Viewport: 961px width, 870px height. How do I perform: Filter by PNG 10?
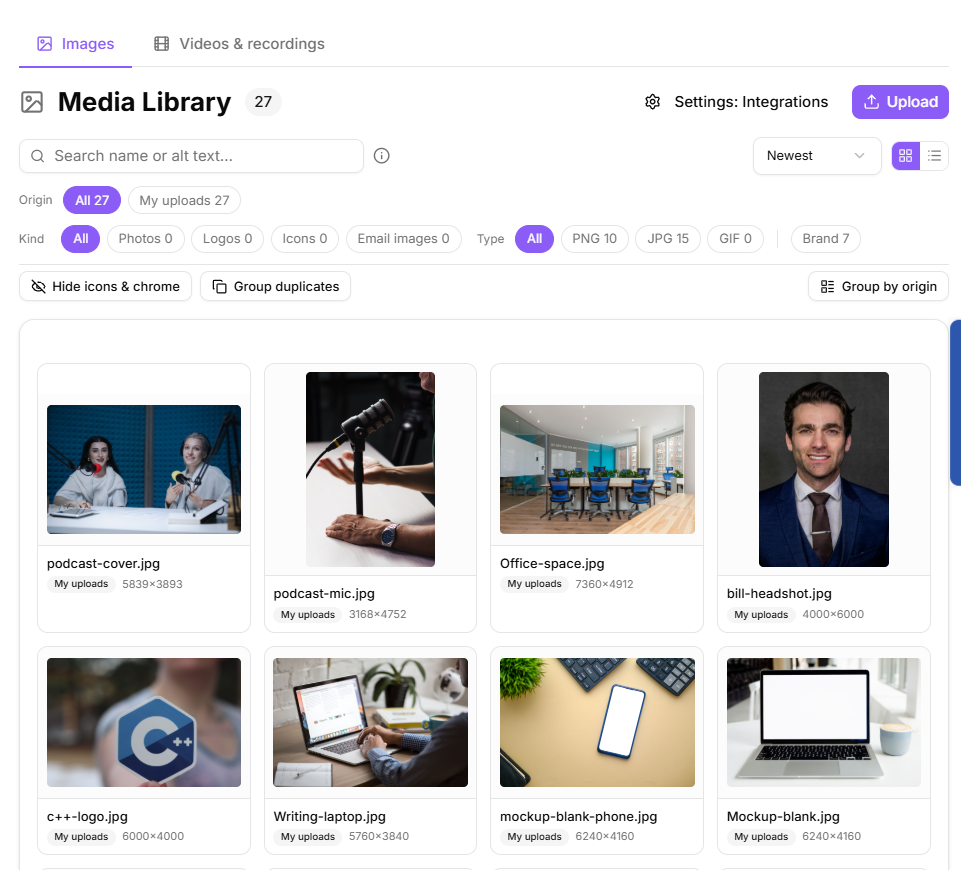[594, 239]
